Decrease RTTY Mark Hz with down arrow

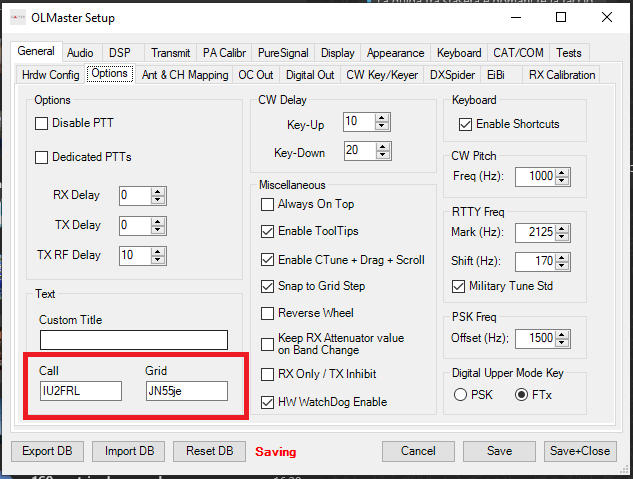562,236
